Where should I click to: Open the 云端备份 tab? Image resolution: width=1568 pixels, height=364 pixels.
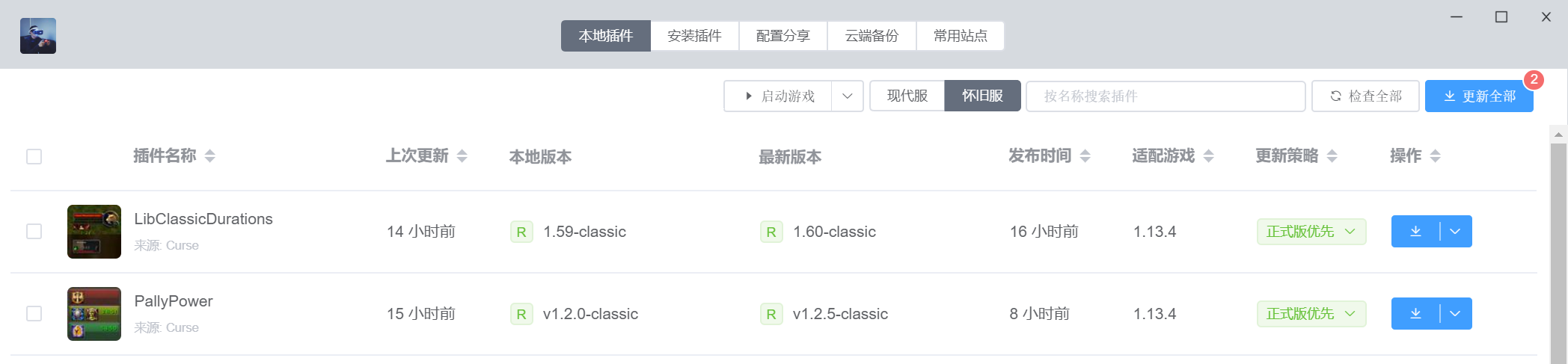pyautogui.click(x=872, y=36)
